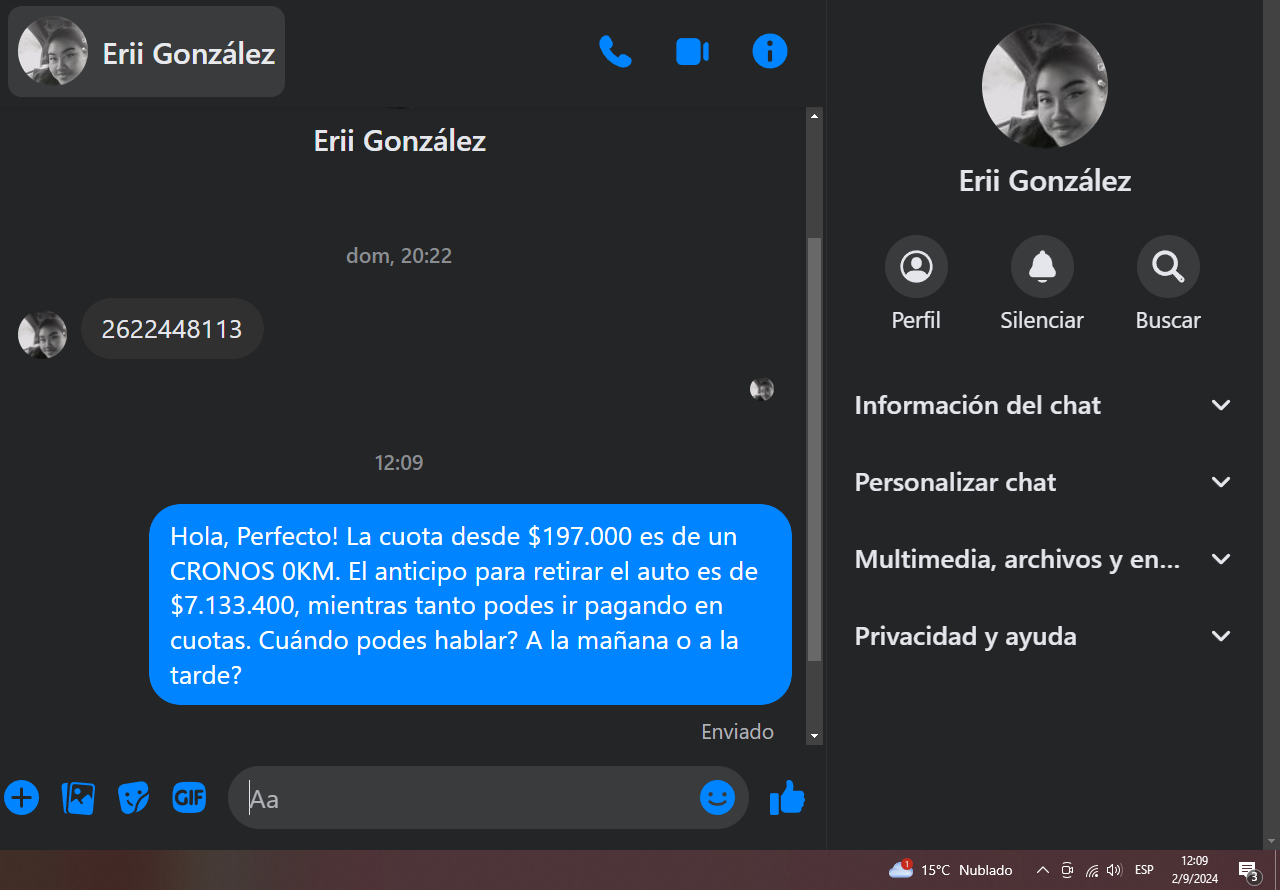1280x890 pixels.
Task: Click the Enviado status text
Action: click(738, 732)
